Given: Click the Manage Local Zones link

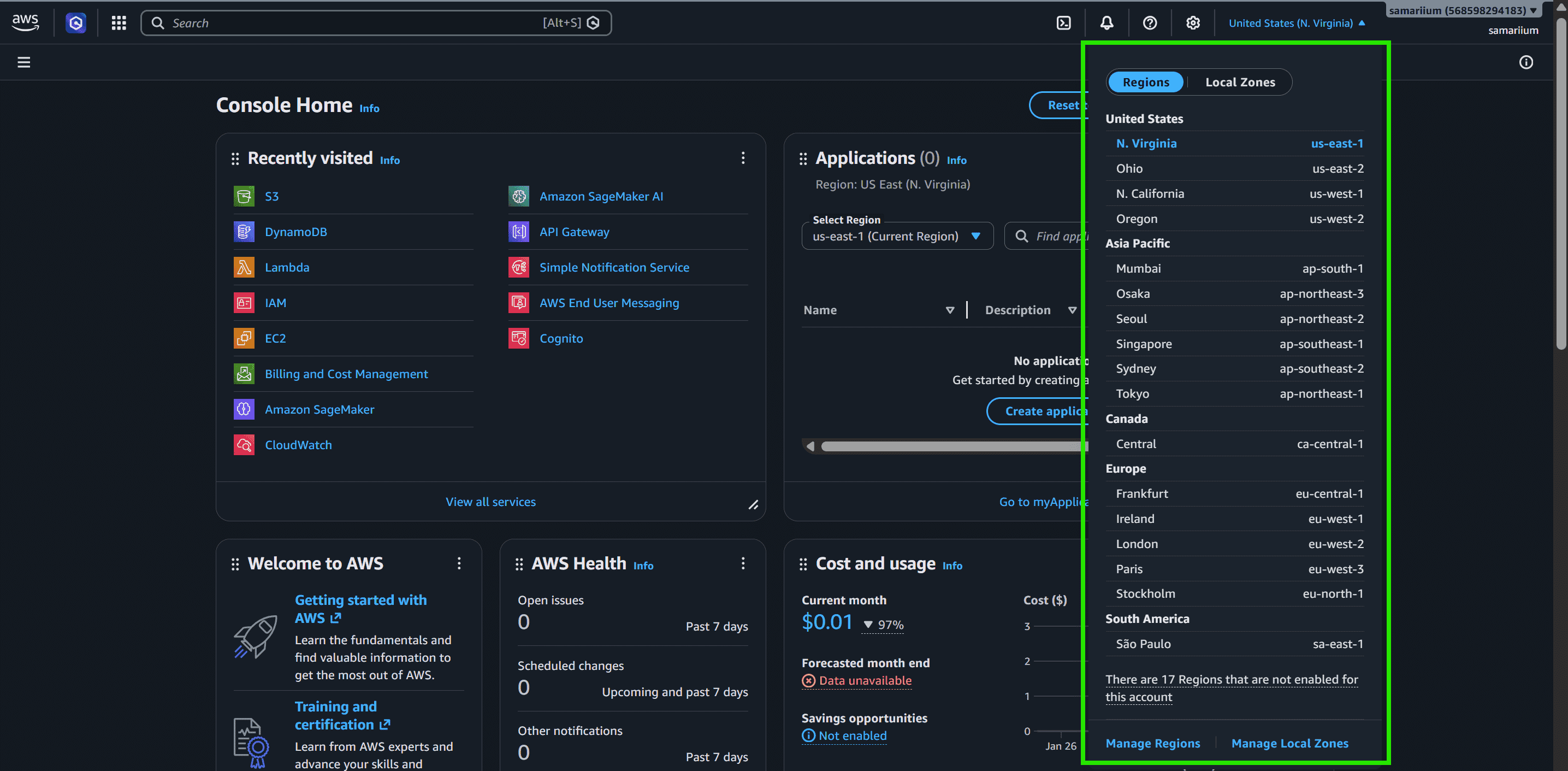Looking at the screenshot, I should pyautogui.click(x=1290, y=744).
